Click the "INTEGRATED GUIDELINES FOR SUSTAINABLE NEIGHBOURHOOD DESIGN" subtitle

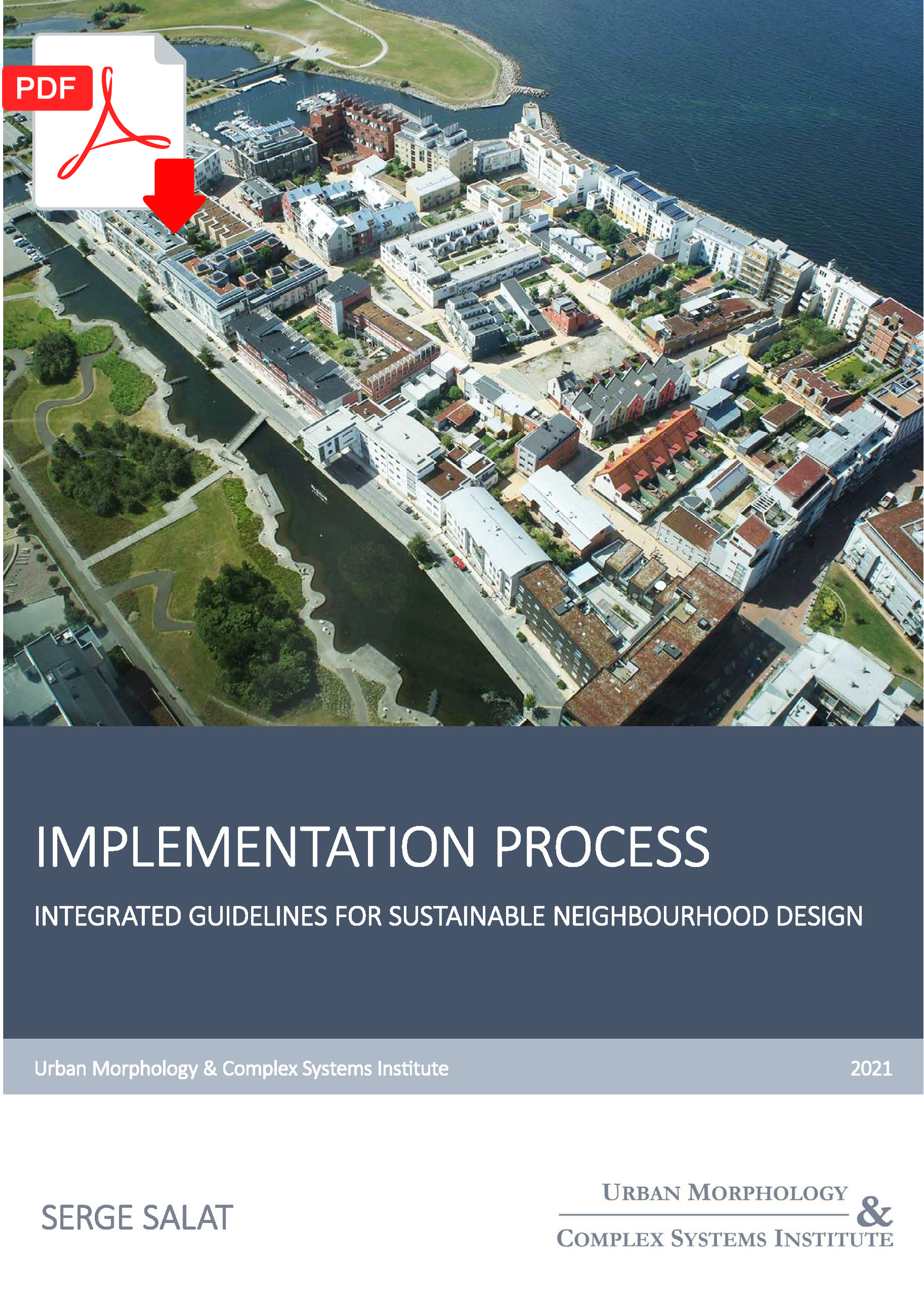pyautogui.click(x=449, y=917)
